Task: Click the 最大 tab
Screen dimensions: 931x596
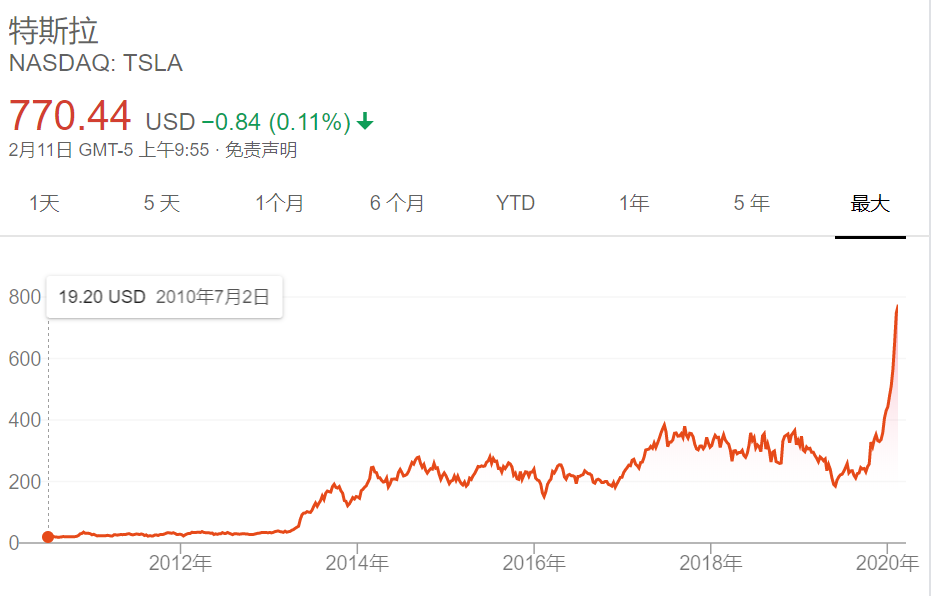Action: tap(870, 204)
